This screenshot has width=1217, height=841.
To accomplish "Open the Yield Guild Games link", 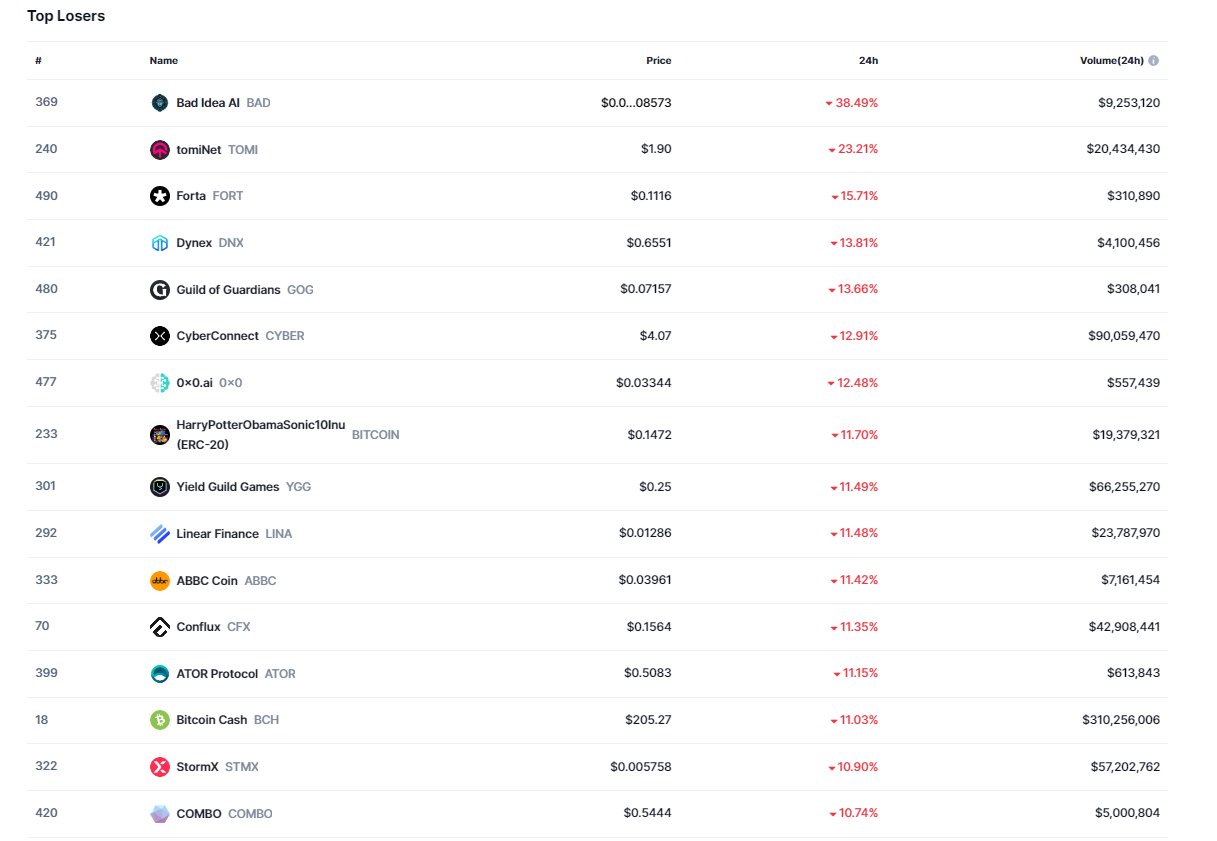I will coord(227,487).
